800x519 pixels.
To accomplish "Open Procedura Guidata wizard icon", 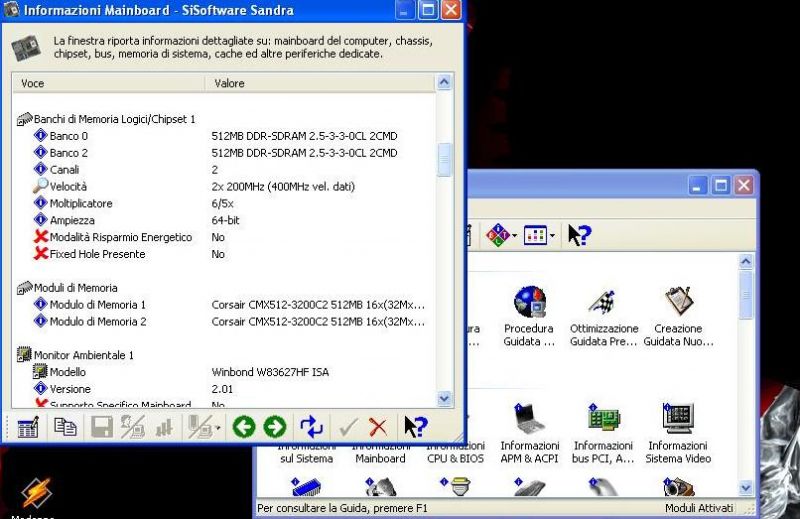I will pos(529,316).
